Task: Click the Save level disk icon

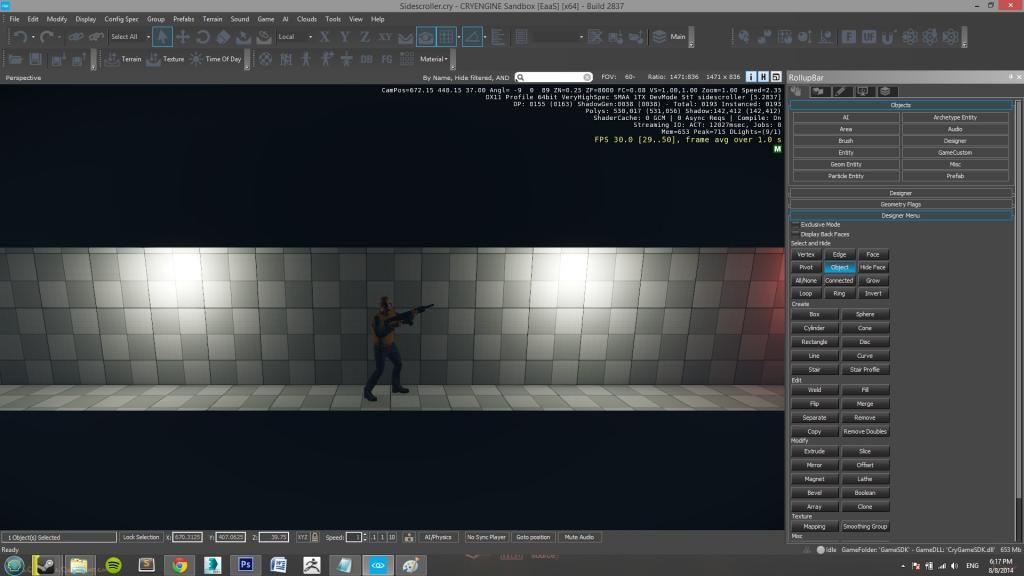Action: 36,59
